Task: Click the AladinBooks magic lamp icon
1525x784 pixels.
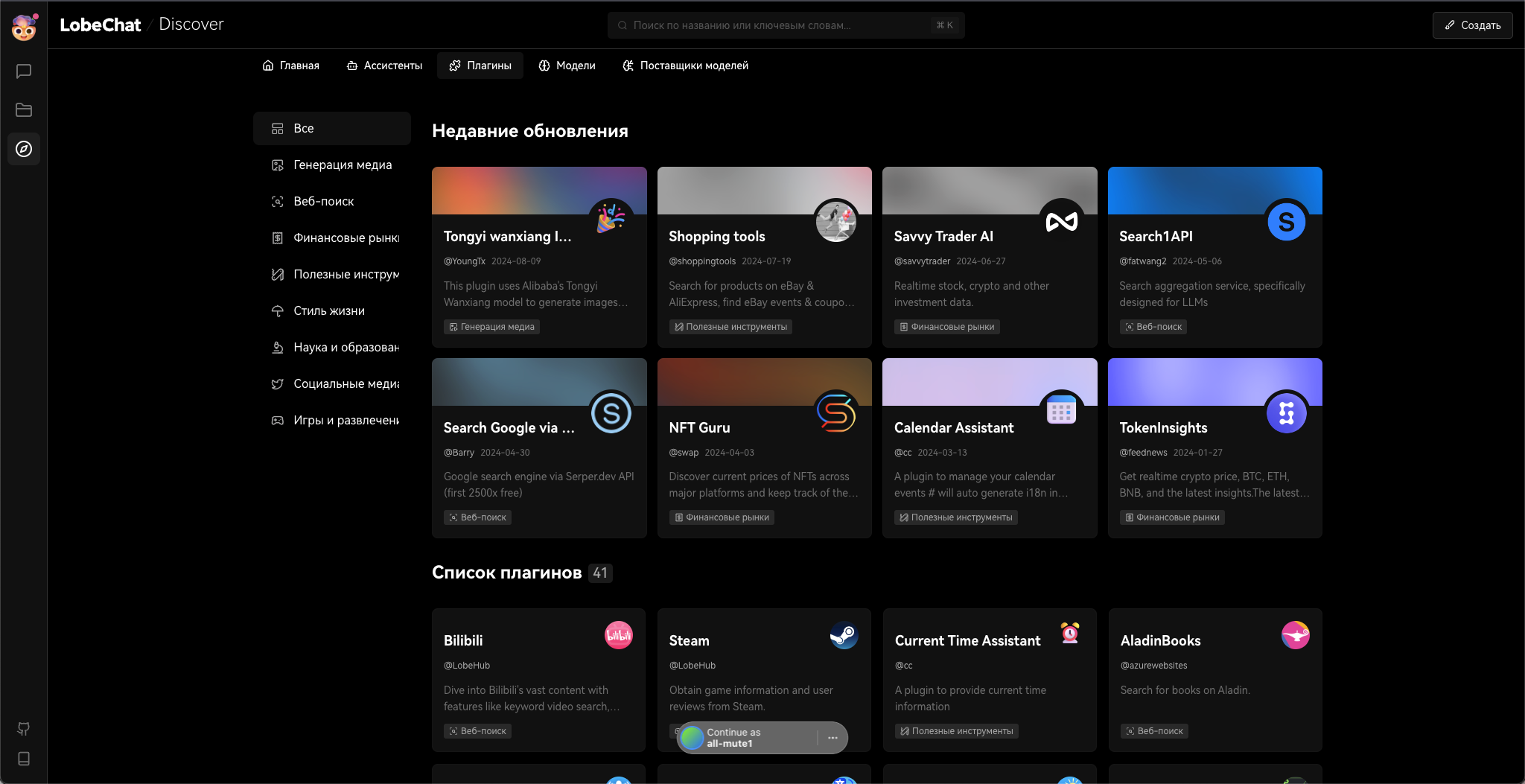Action: (x=1296, y=635)
